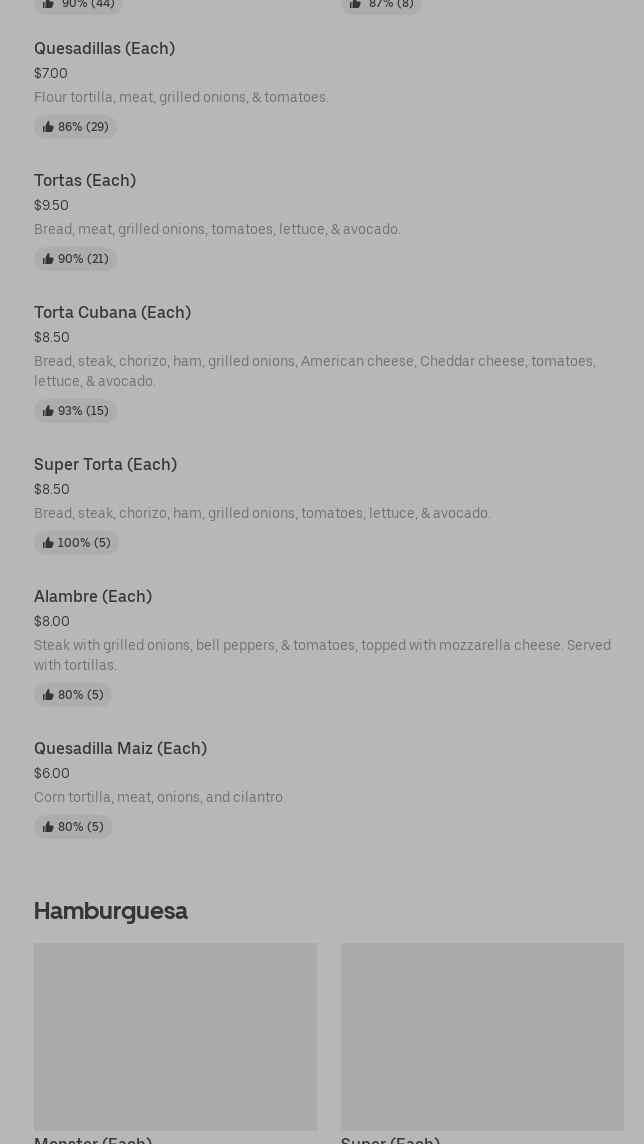
Task: Click the Super burger image thumbnail
Action: point(482,1036)
